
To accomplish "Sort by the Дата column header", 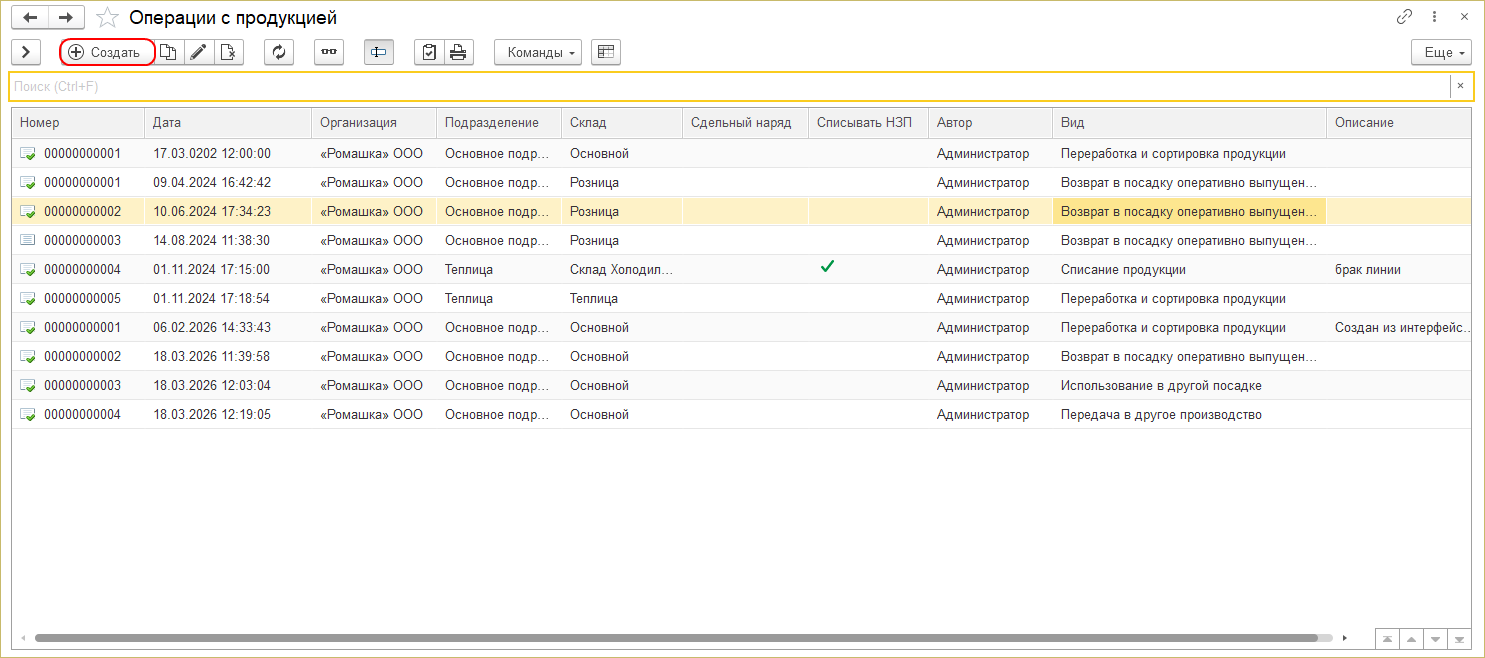I will (x=228, y=123).
